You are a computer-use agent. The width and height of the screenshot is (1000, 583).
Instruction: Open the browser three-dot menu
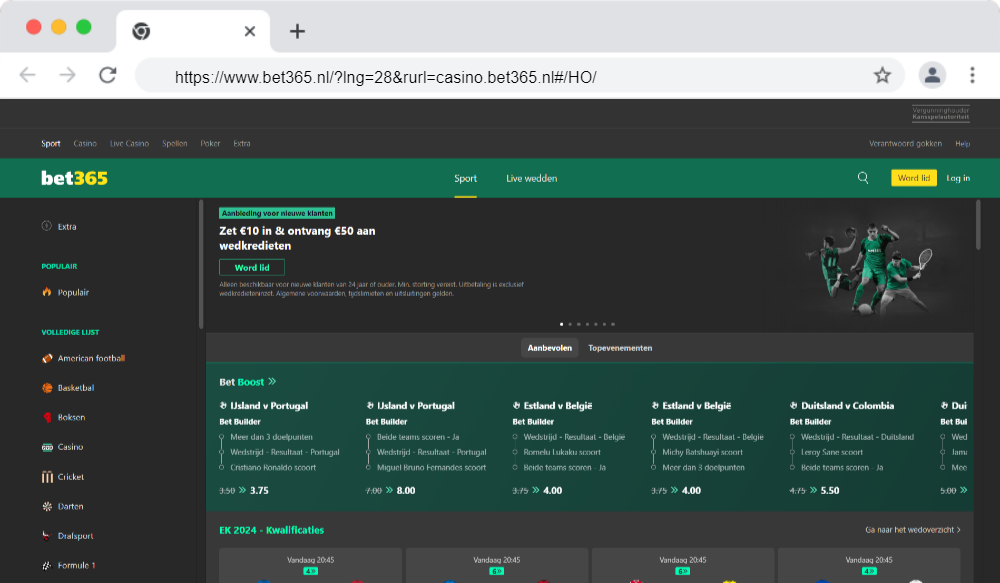pyautogui.click(x=972, y=75)
